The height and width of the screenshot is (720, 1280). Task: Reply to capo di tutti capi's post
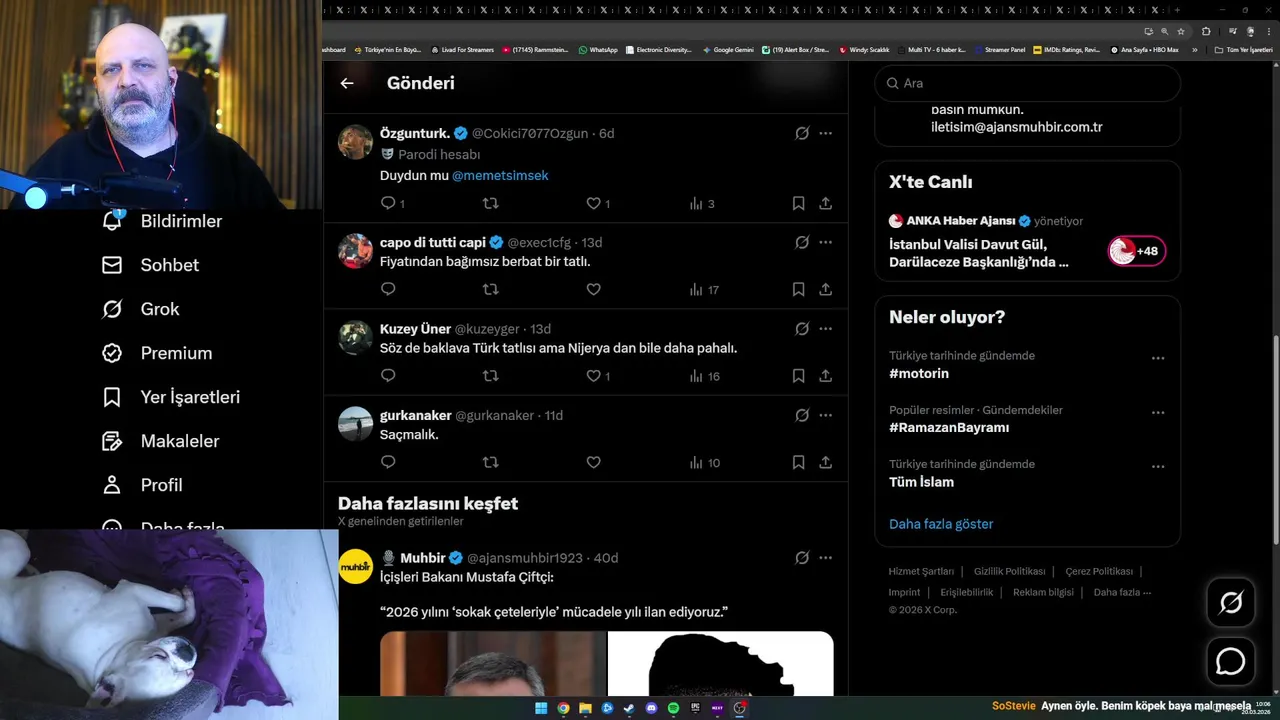click(388, 289)
